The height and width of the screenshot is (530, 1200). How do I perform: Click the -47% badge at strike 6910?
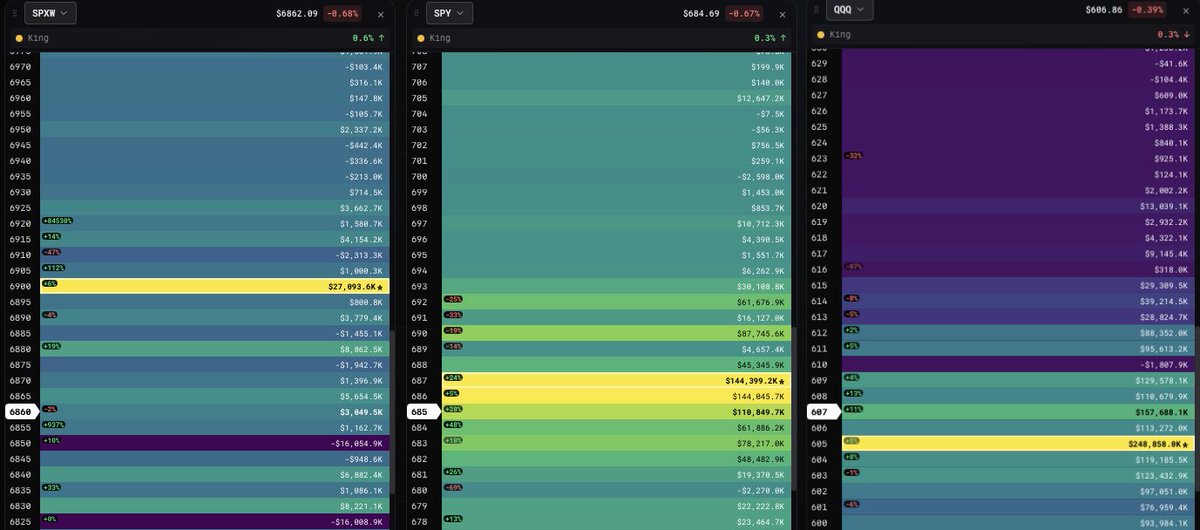pyautogui.click(x=51, y=252)
